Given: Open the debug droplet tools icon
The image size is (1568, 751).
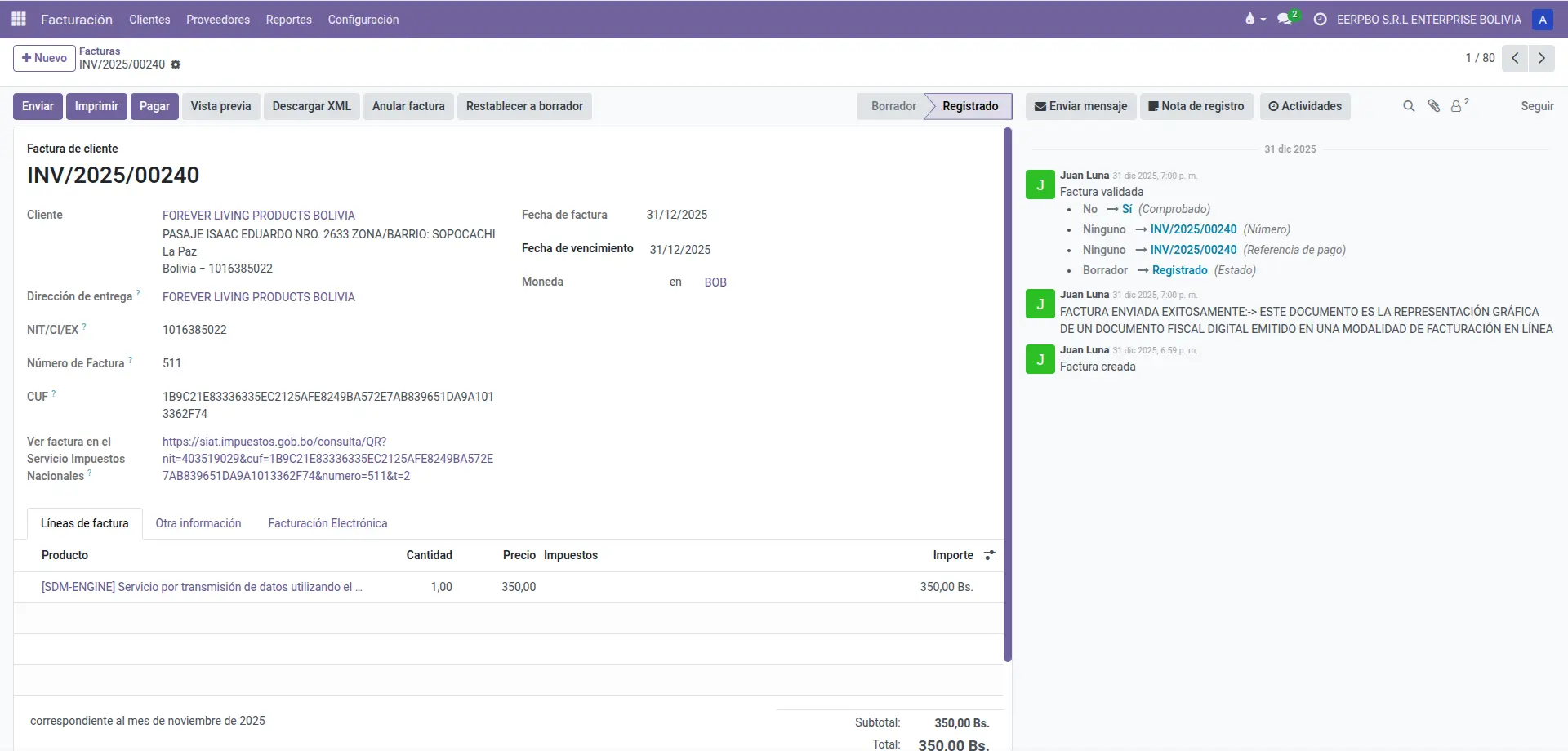Looking at the screenshot, I should (x=1249, y=19).
